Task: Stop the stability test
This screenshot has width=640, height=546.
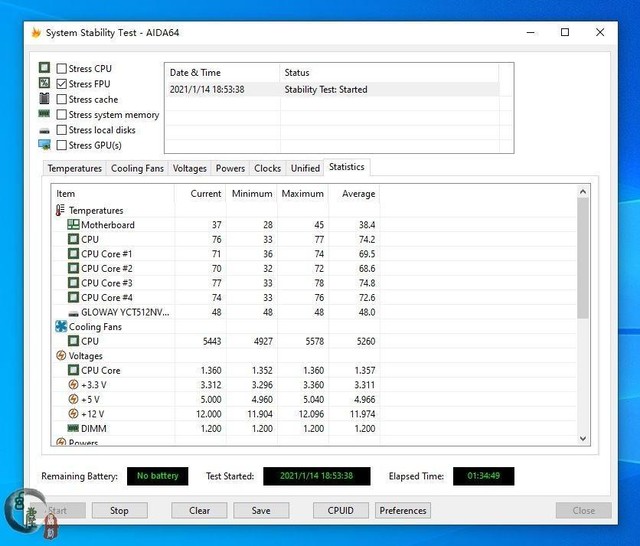Action: click(x=119, y=510)
